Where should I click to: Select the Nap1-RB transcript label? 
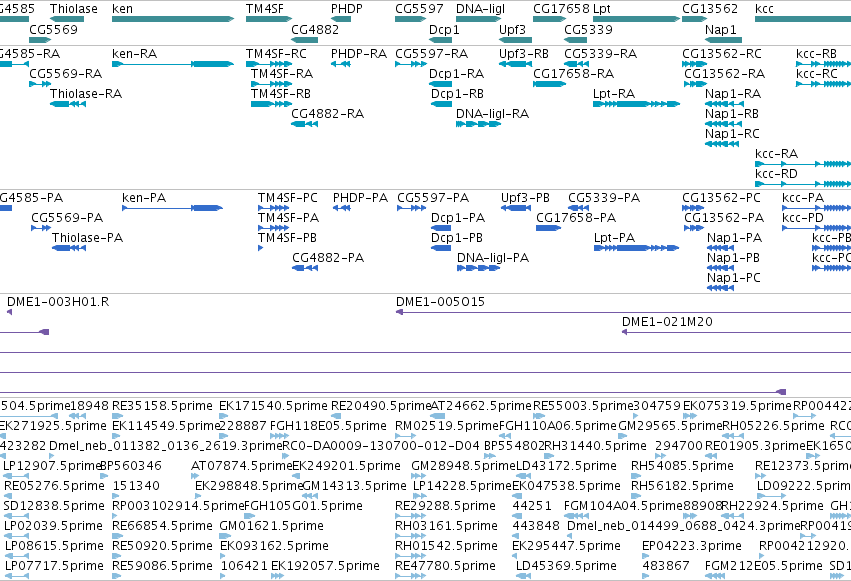coord(732,113)
